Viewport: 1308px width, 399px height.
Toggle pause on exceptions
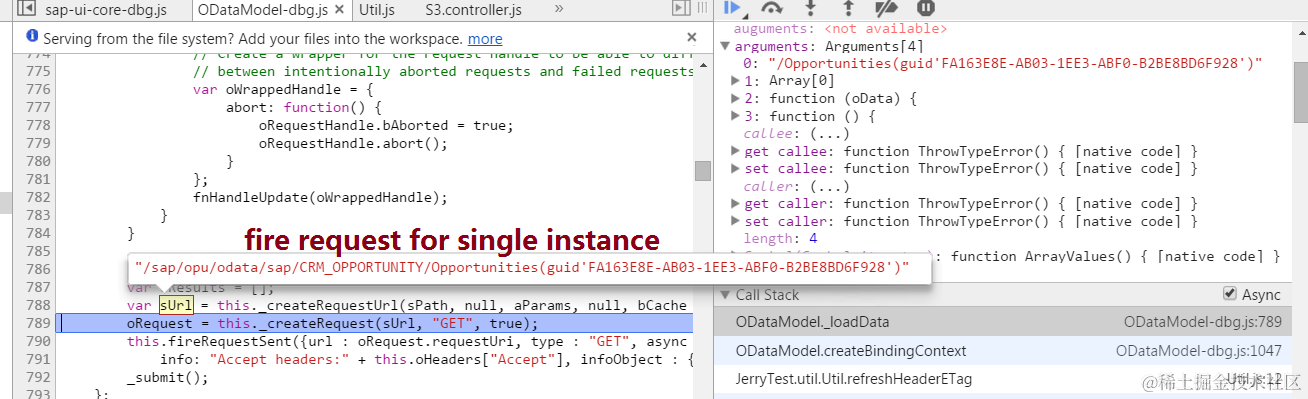click(925, 8)
